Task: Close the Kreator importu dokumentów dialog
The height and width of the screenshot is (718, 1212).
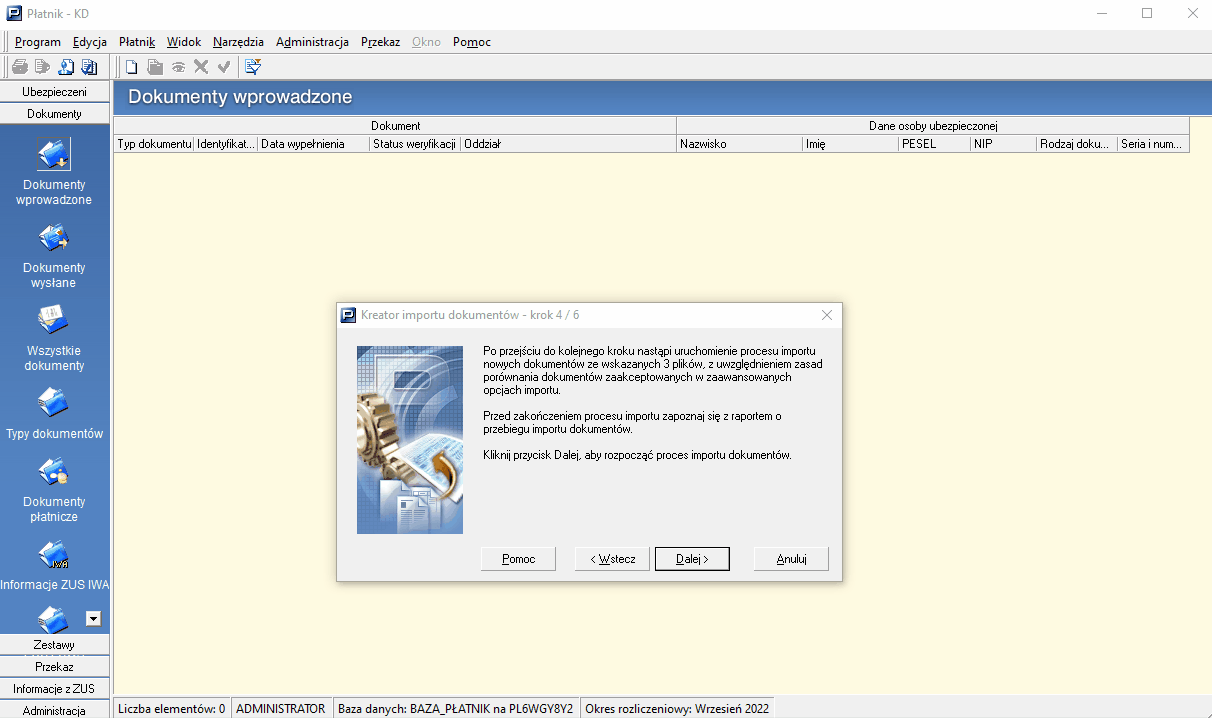Action: pos(827,315)
